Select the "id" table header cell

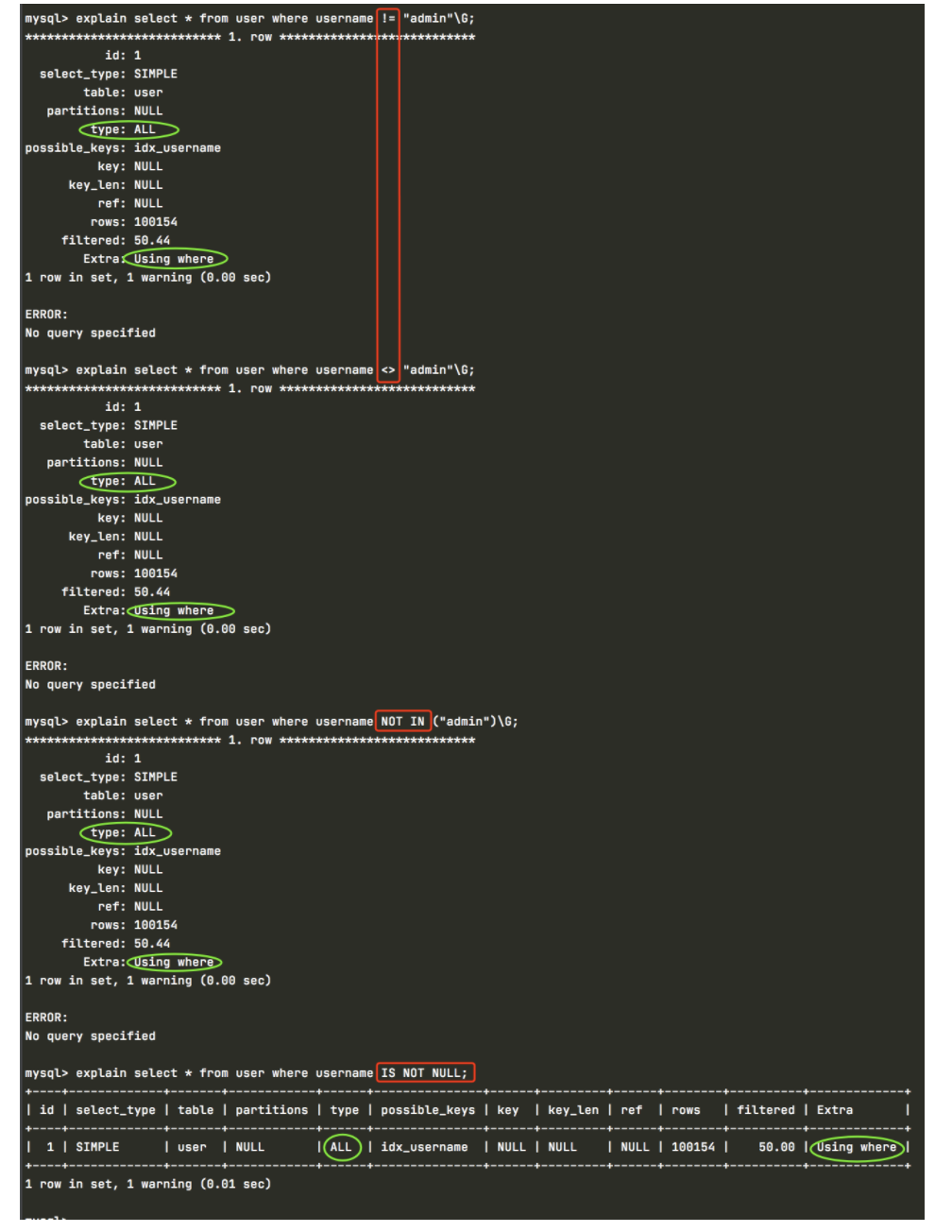[x=47, y=1110]
